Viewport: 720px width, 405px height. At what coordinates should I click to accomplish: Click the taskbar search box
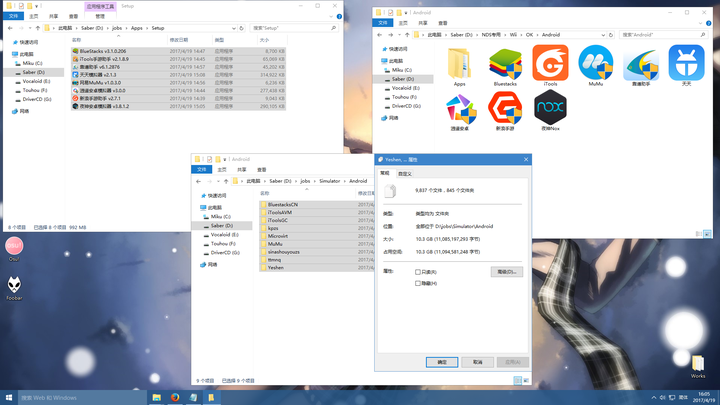[x=82, y=398]
